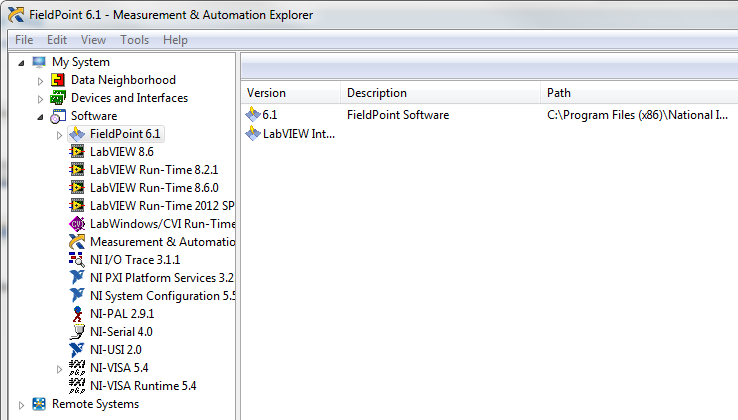Select NI I/O Trace 3.1.1 label
Screen dimensions: 738x420
click(x=135, y=259)
